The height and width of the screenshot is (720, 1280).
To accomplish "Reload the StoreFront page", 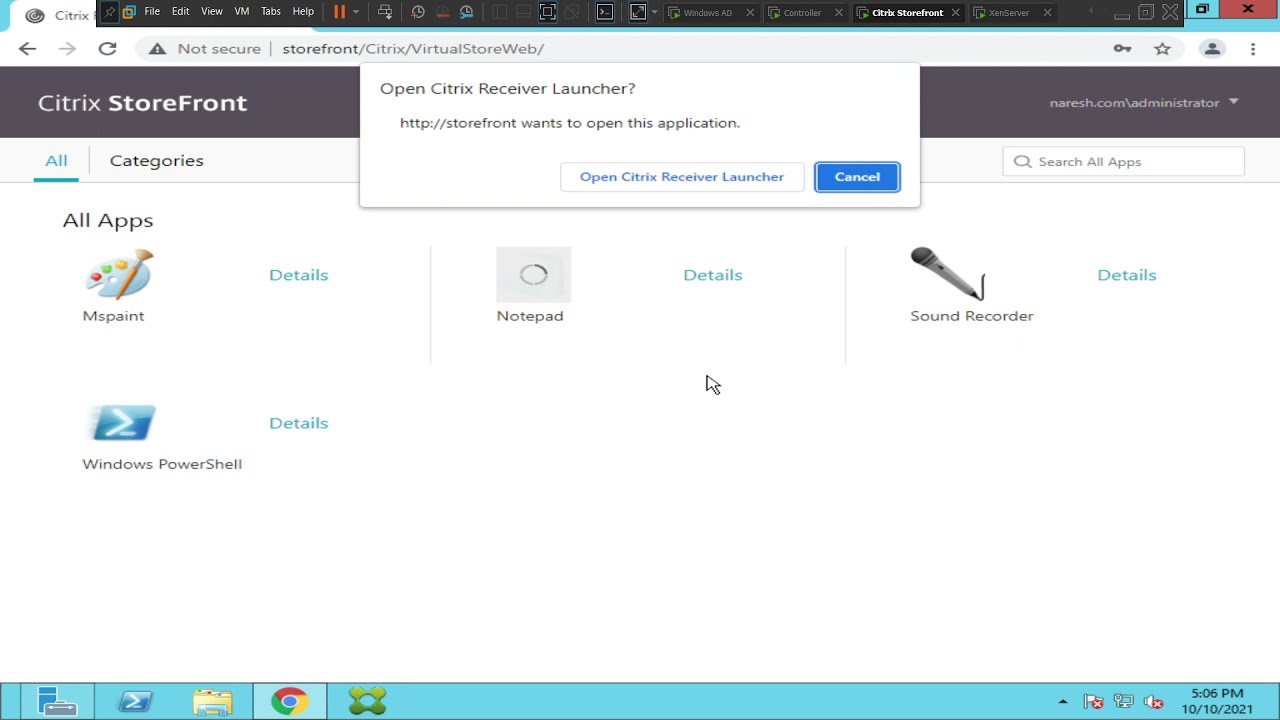I will click(x=107, y=48).
